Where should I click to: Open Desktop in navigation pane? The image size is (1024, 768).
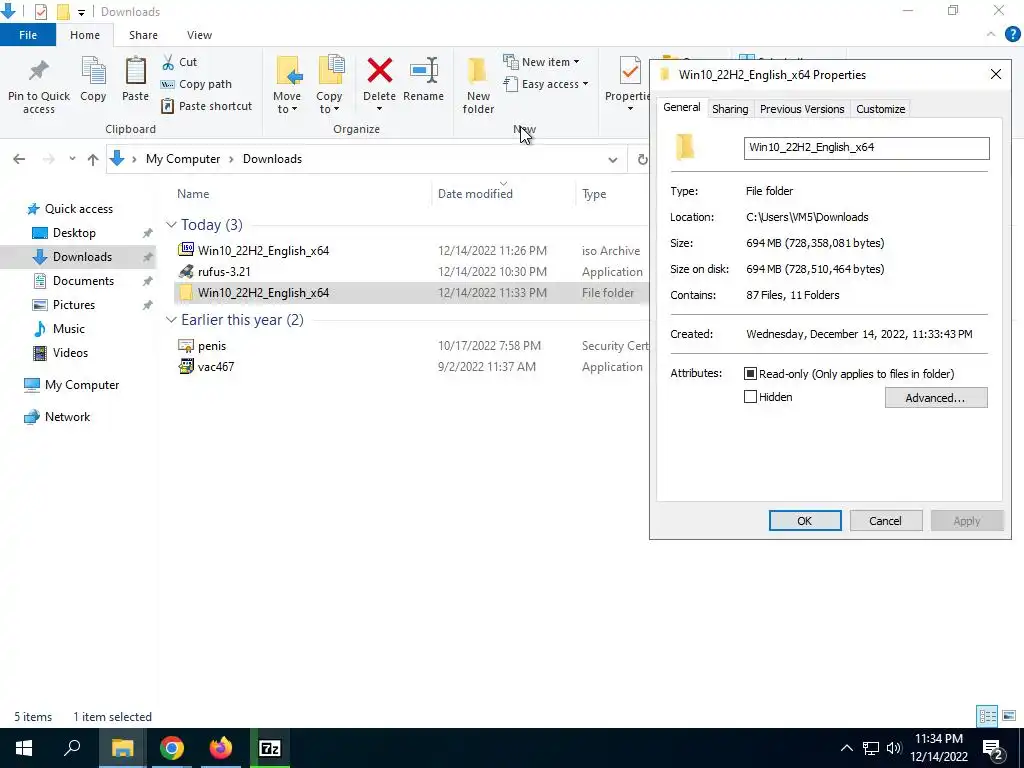pyautogui.click(x=74, y=233)
